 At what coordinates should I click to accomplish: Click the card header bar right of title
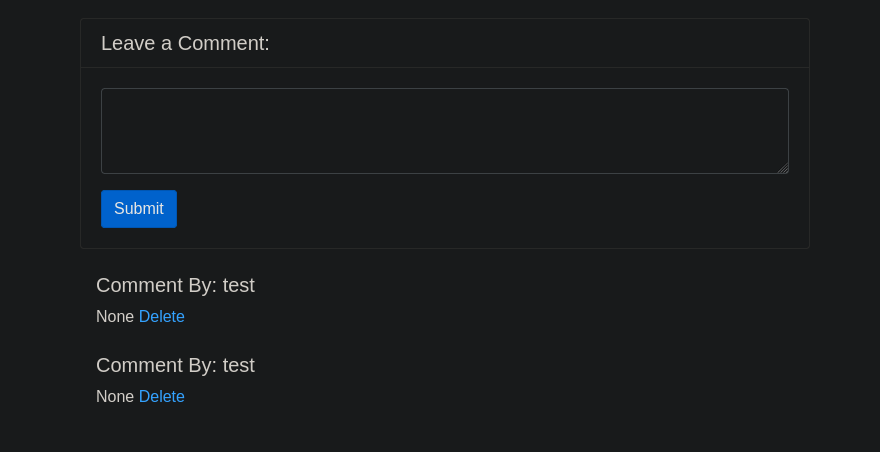click(x=539, y=43)
